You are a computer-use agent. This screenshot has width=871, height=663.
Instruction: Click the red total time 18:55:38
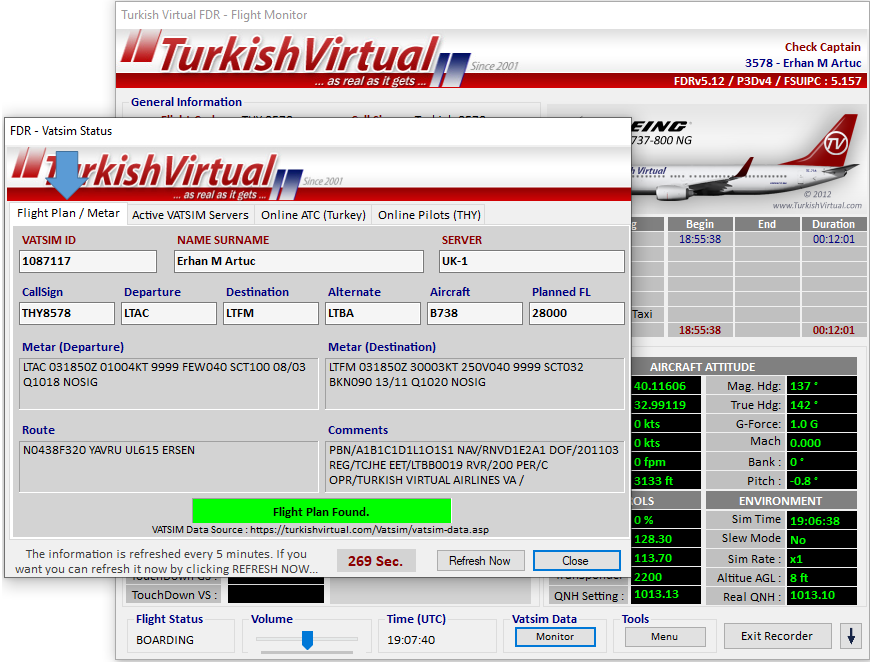point(700,330)
